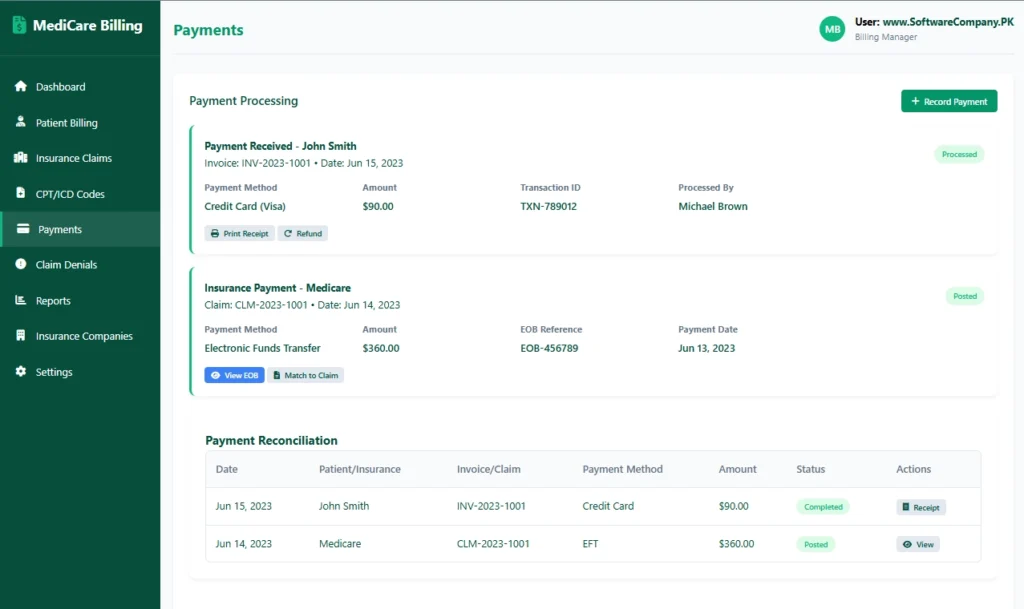Click the Insurance Companies building icon
The height and width of the screenshot is (609, 1024).
pos(20,336)
